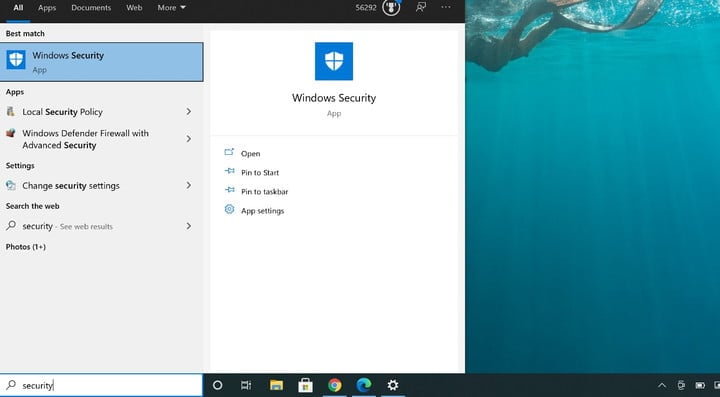Click the search box magnifier icon
Viewport: 720px width, 397px height.
11,385
